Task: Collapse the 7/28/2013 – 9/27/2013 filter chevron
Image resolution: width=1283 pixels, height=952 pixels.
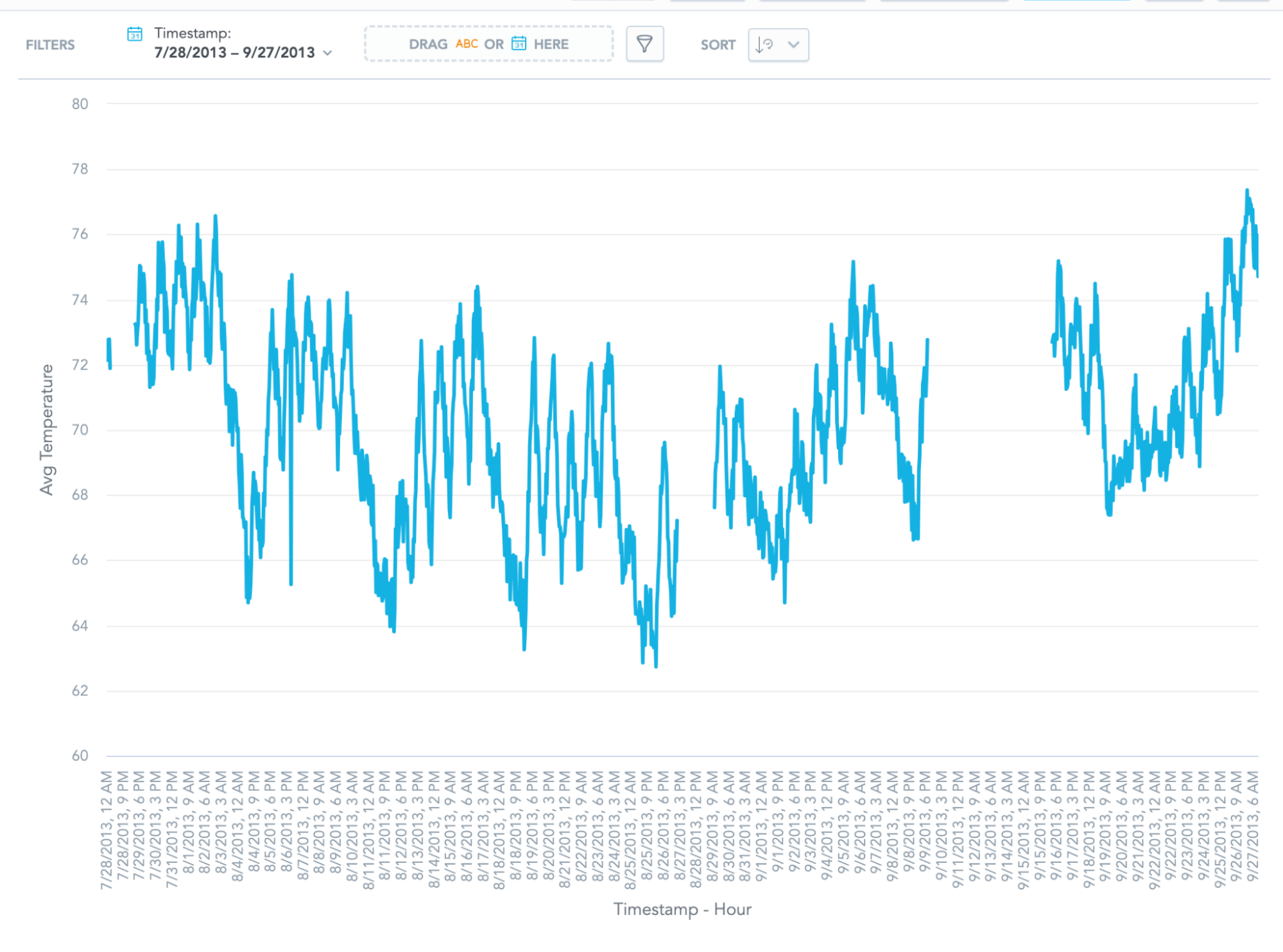Action: (329, 53)
